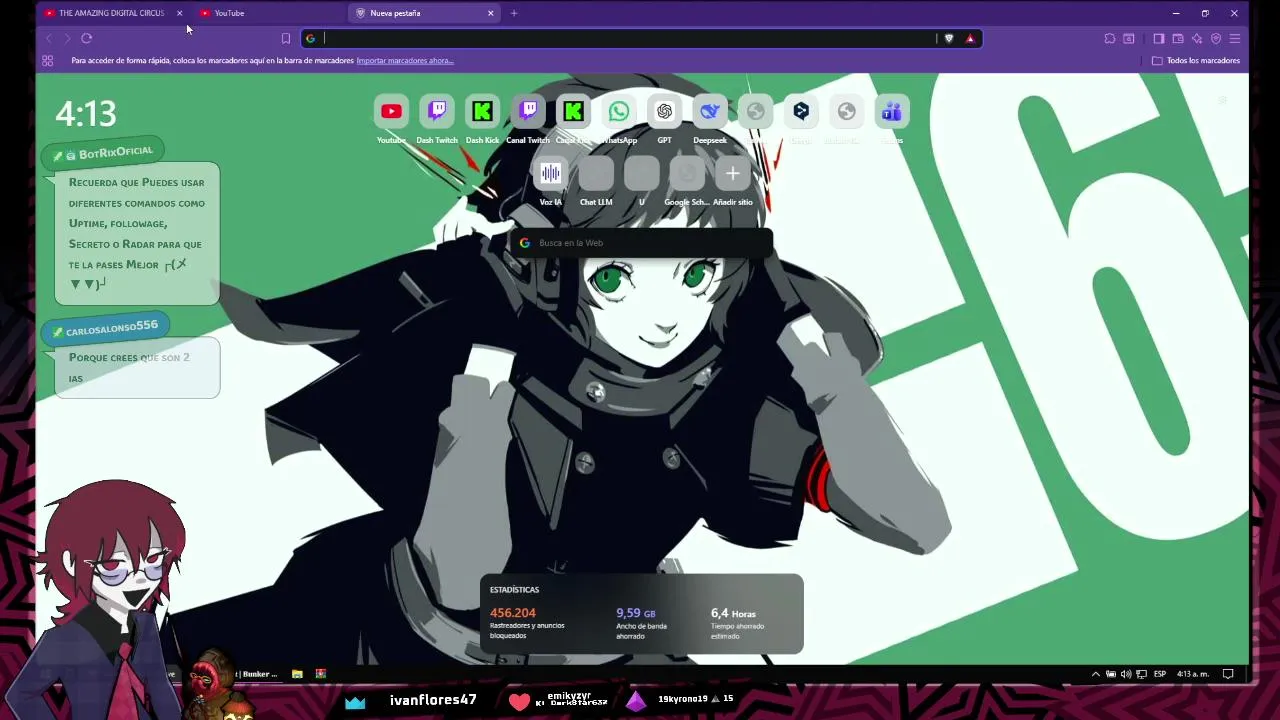Screen dimensions: 1280x720
Task: Open the extensions puzzle icon
Action: (x=1110, y=38)
